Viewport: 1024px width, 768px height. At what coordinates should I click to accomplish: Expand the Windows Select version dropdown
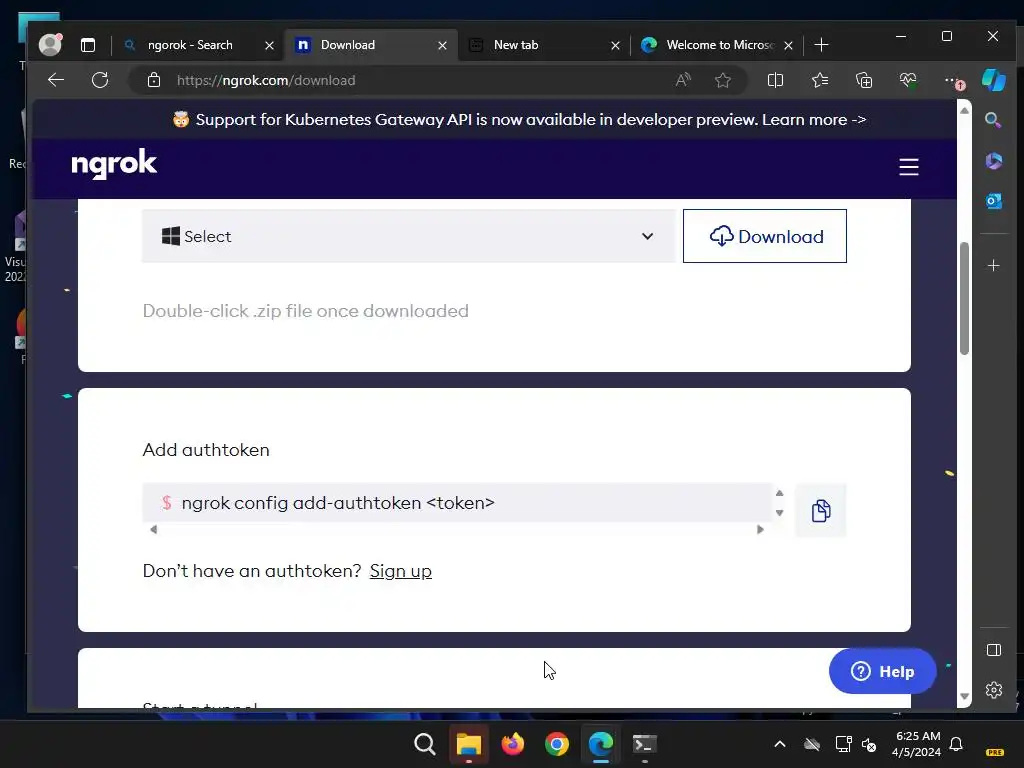pyautogui.click(x=409, y=236)
